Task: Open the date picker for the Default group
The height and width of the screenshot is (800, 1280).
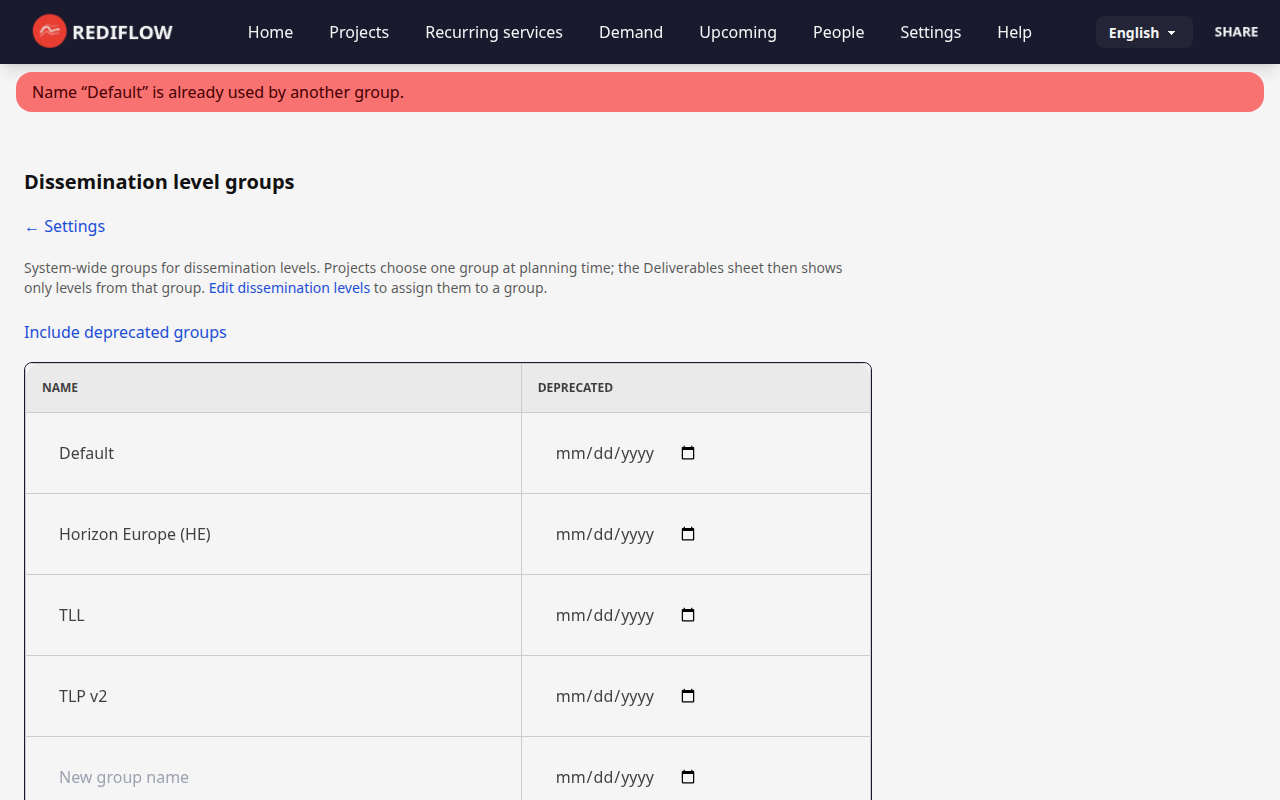Action: 687,453
